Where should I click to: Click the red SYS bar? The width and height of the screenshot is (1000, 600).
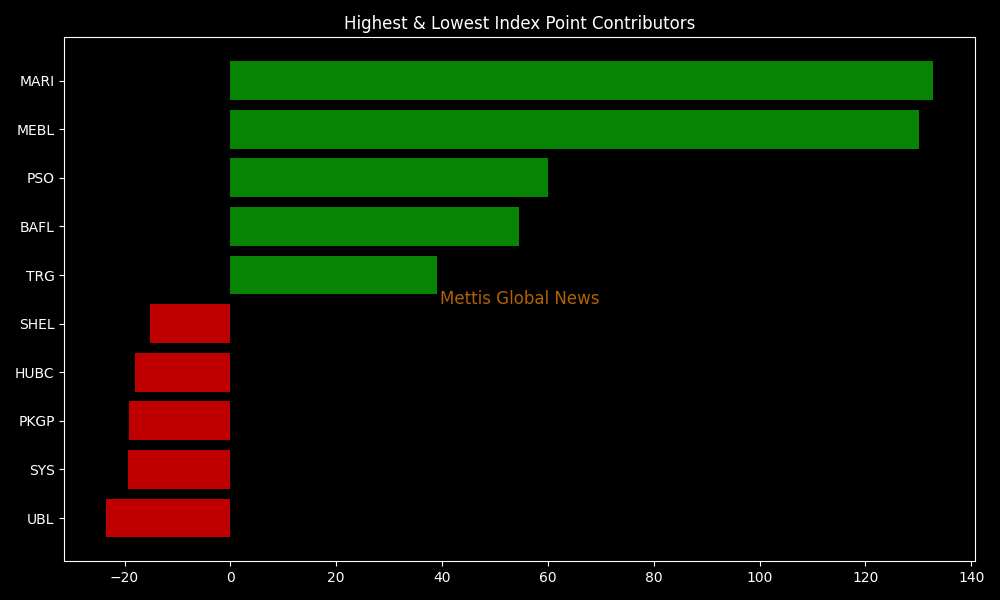pos(179,469)
